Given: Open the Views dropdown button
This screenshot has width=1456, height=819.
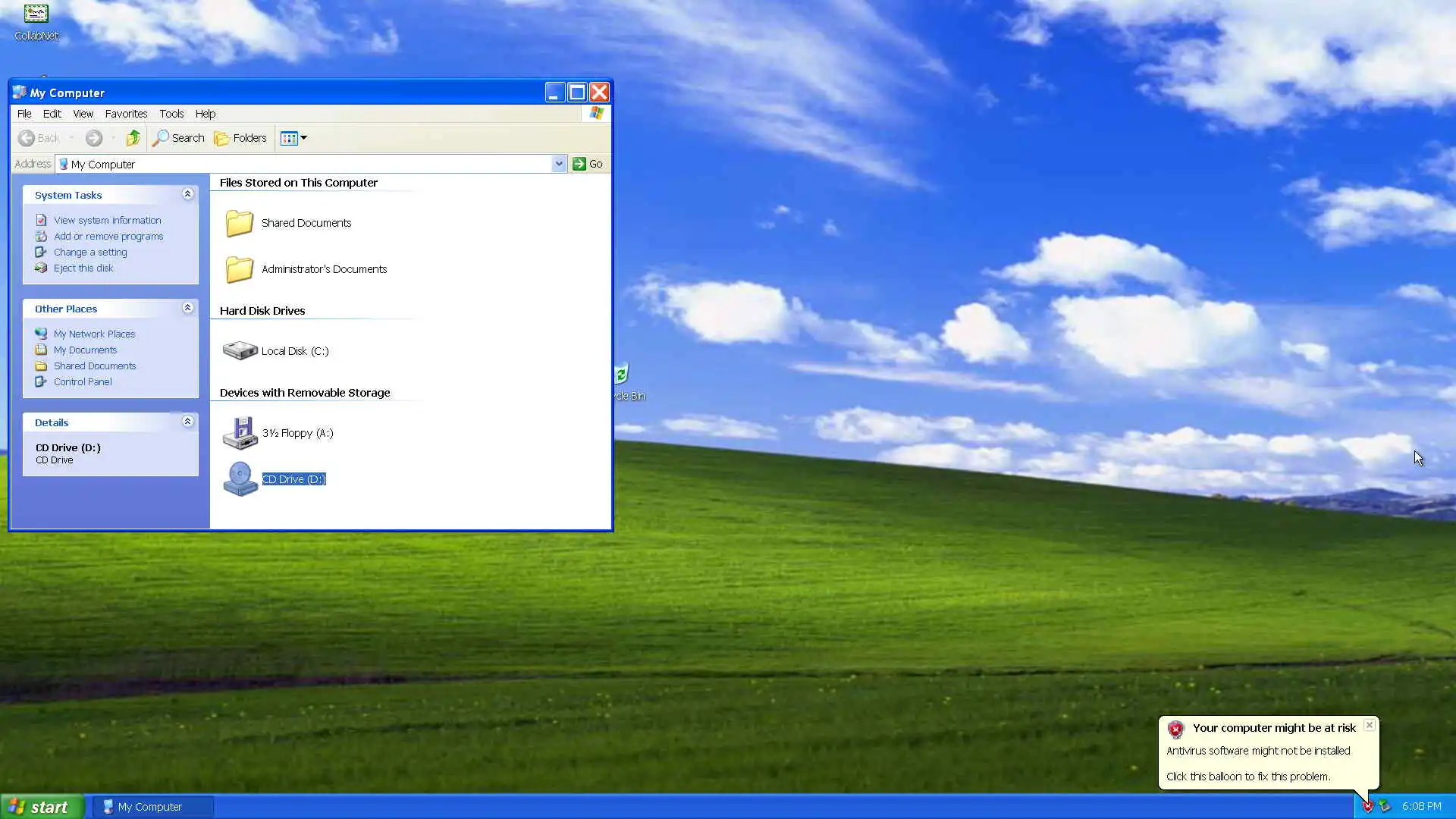Looking at the screenshot, I should tap(293, 138).
